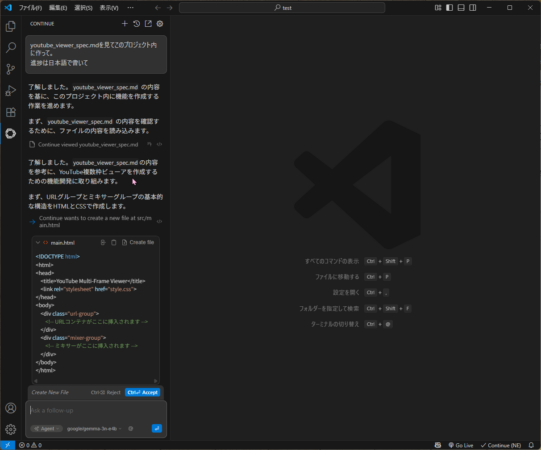The width and height of the screenshot is (541, 450).
Task: Open Continue in a full-screen editor window
Action: coord(148,23)
